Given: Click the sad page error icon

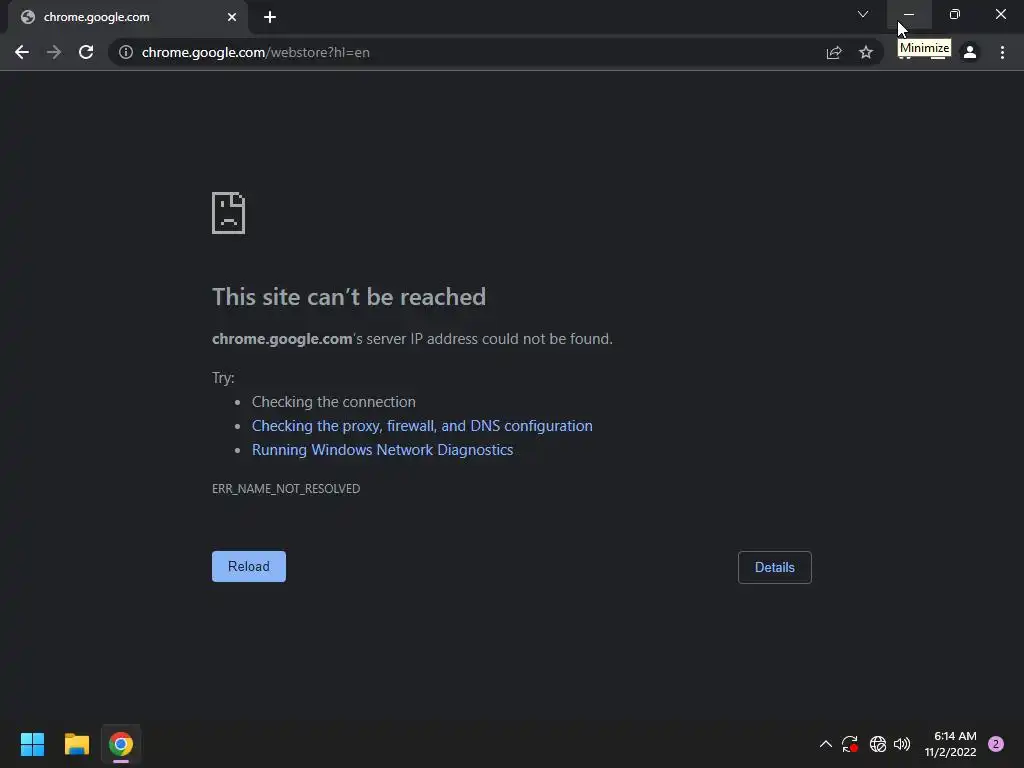Looking at the screenshot, I should point(229,213).
